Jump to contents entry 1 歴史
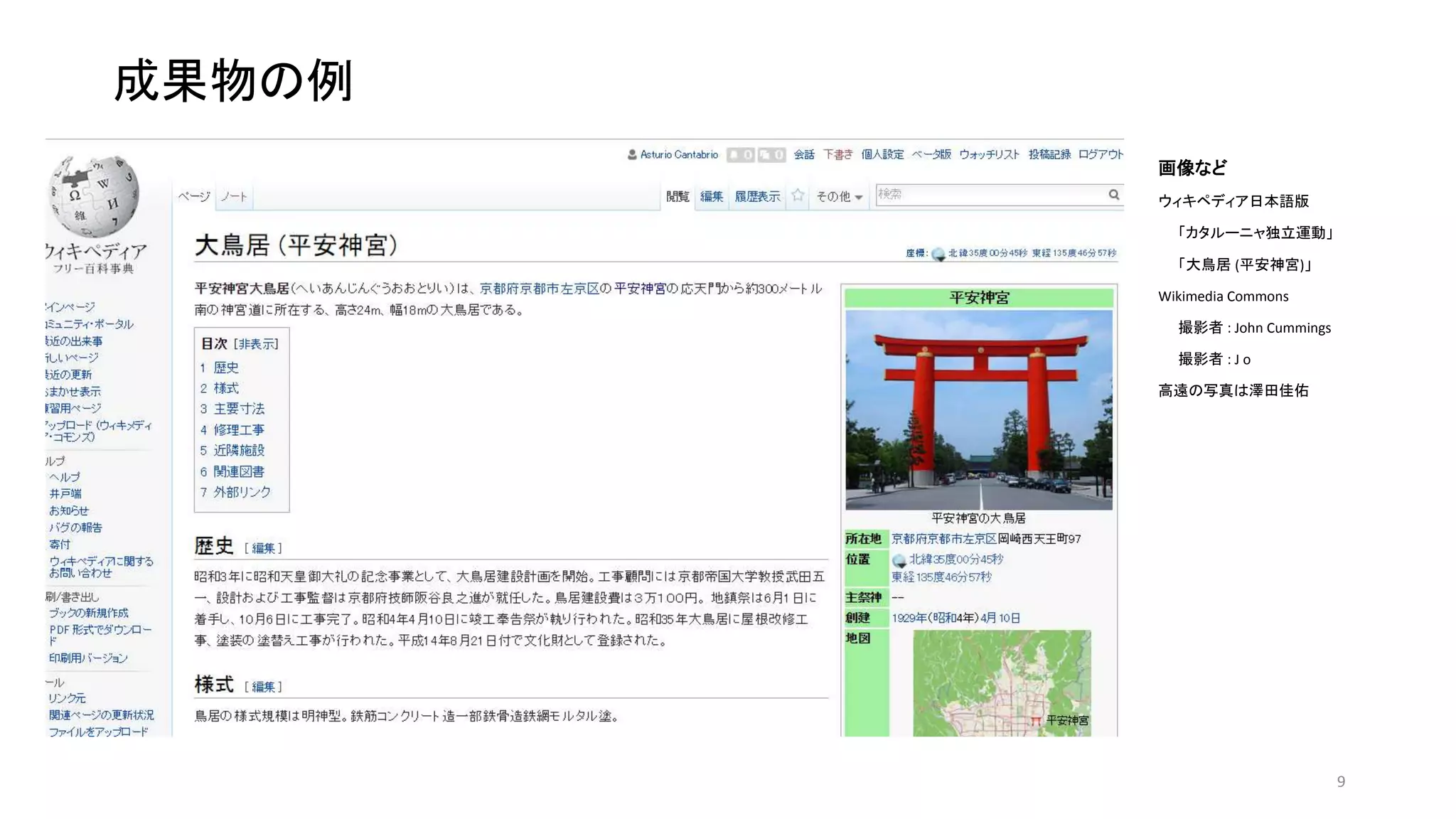The height and width of the screenshot is (819, 1456). point(220,368)
